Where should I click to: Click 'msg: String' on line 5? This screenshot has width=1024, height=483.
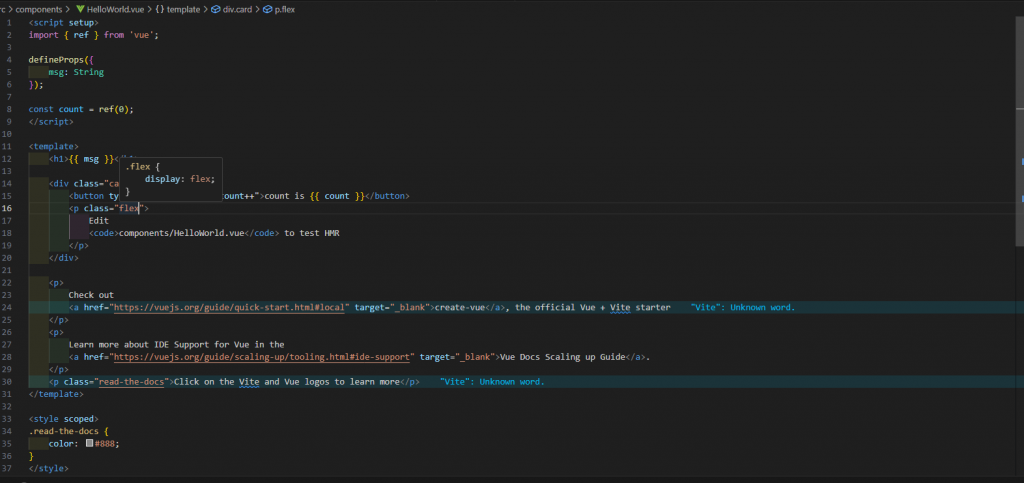click(76, 72)
